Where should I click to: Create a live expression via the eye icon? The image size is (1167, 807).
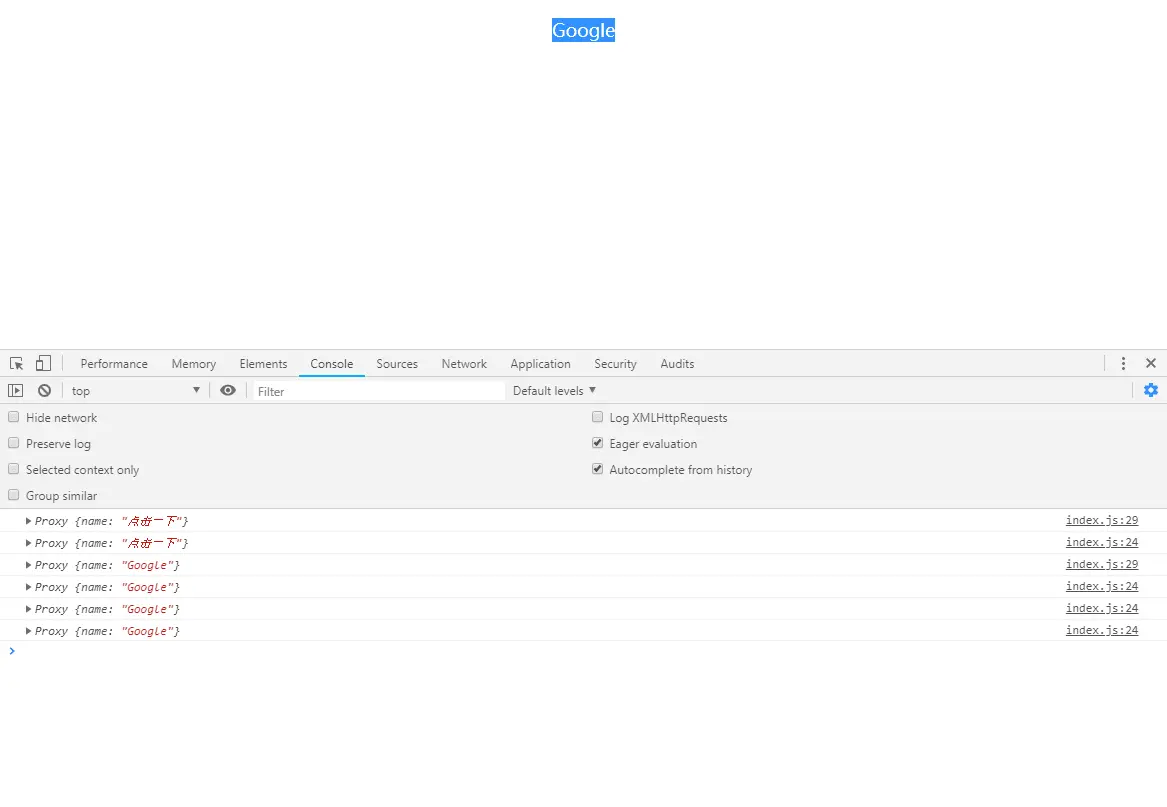click(x=228, y=390)
